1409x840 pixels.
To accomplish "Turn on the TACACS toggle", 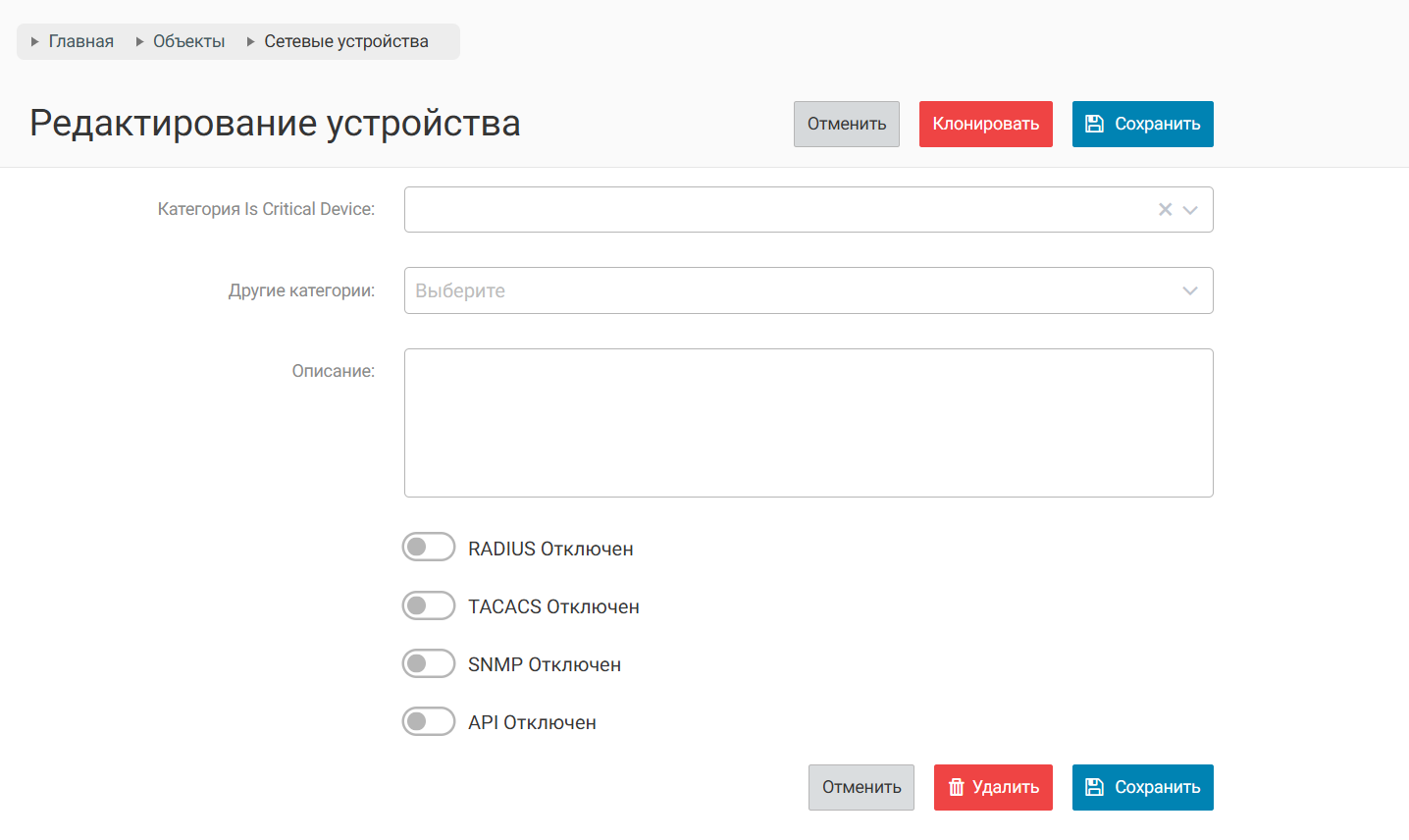I will tap(429, 605).
